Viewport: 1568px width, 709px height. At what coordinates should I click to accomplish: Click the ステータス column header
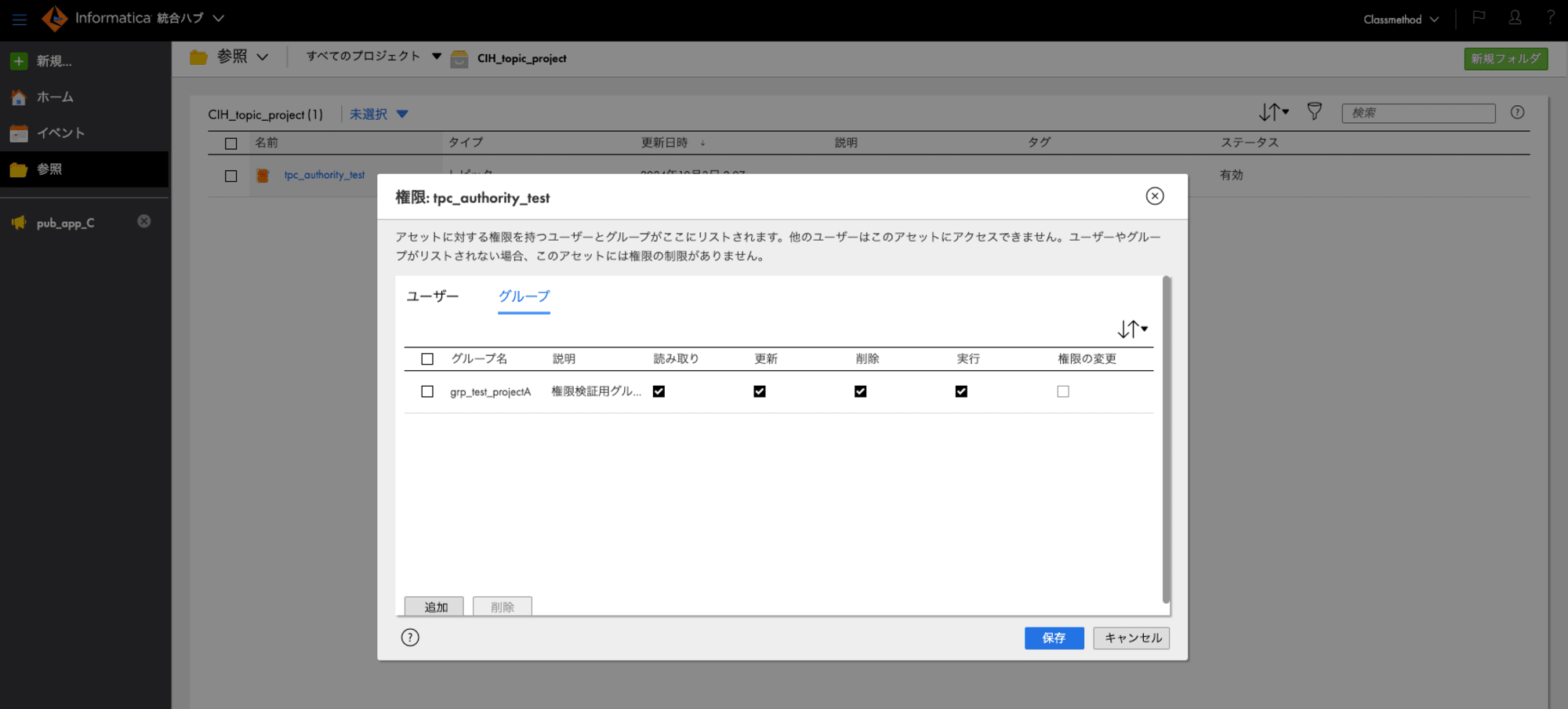click(x=1250, y=143)
